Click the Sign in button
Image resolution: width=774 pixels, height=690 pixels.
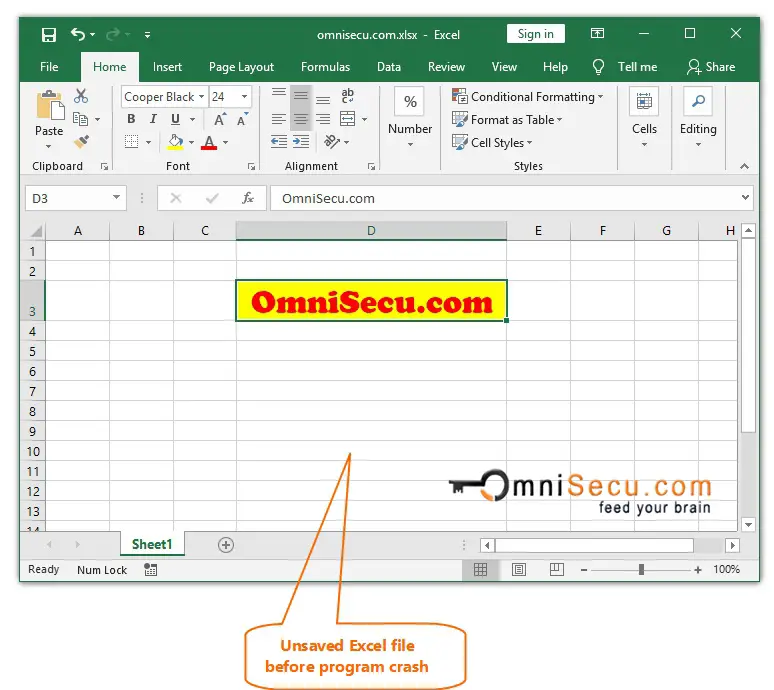pyautogui.click(x=536, y=34)
